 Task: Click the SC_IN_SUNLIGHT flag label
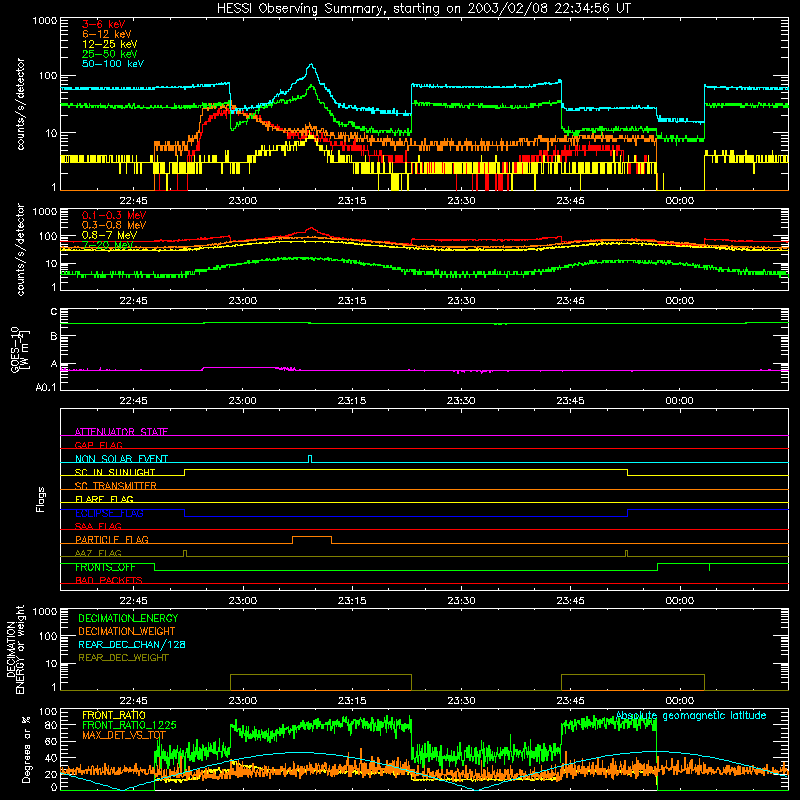tap(115, 472)
